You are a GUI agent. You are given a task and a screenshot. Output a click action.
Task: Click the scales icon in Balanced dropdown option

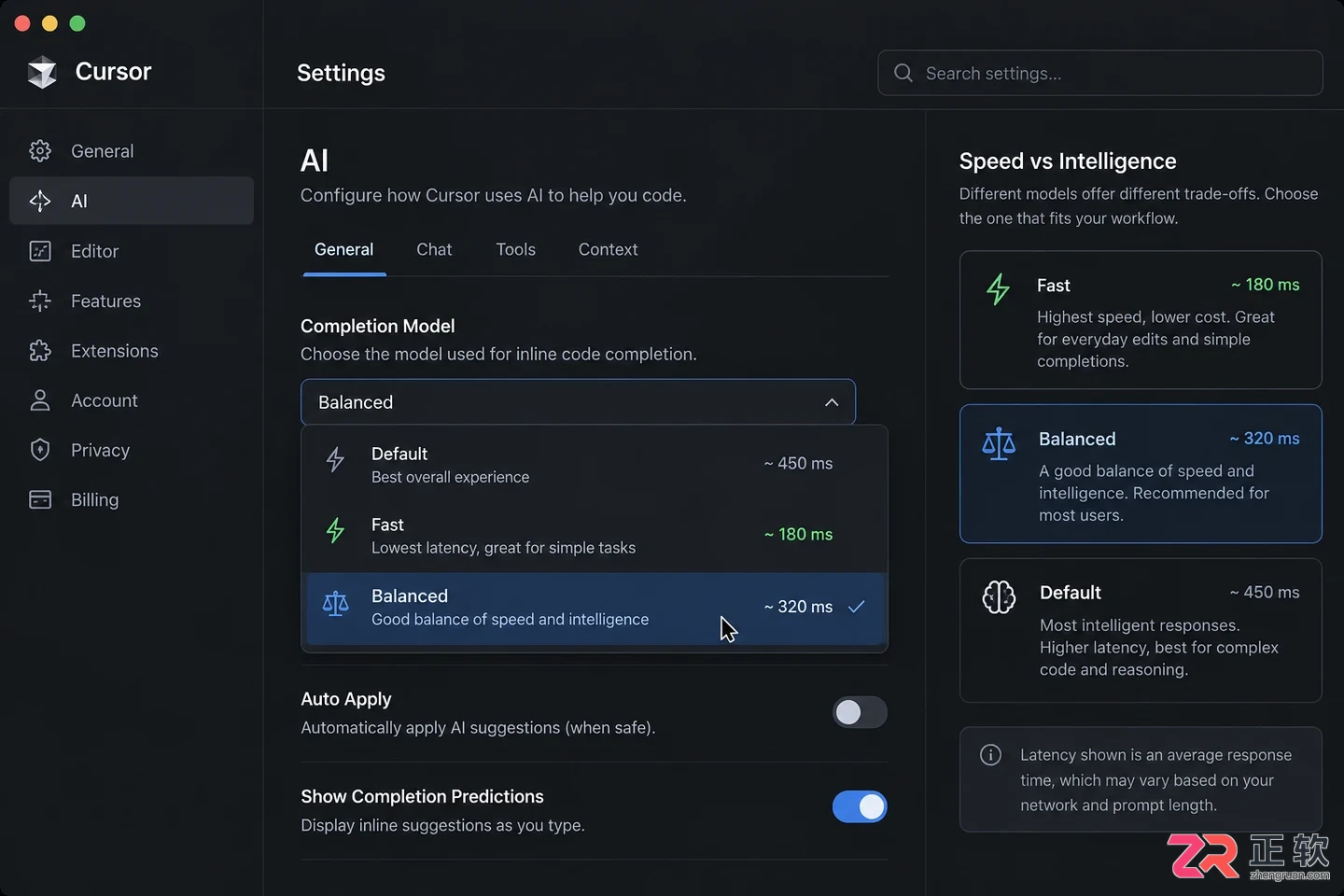tap(336, 604)
